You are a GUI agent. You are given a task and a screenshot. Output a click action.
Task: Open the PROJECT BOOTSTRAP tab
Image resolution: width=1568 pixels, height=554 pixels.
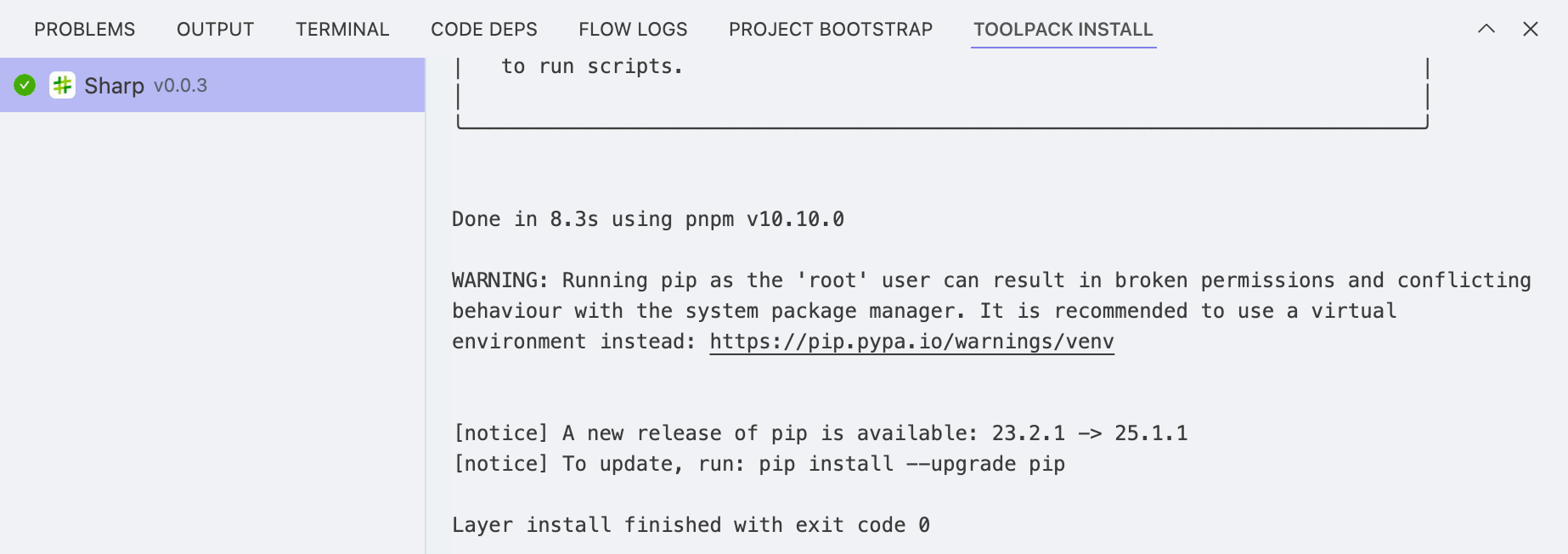(x=830, y=29)
